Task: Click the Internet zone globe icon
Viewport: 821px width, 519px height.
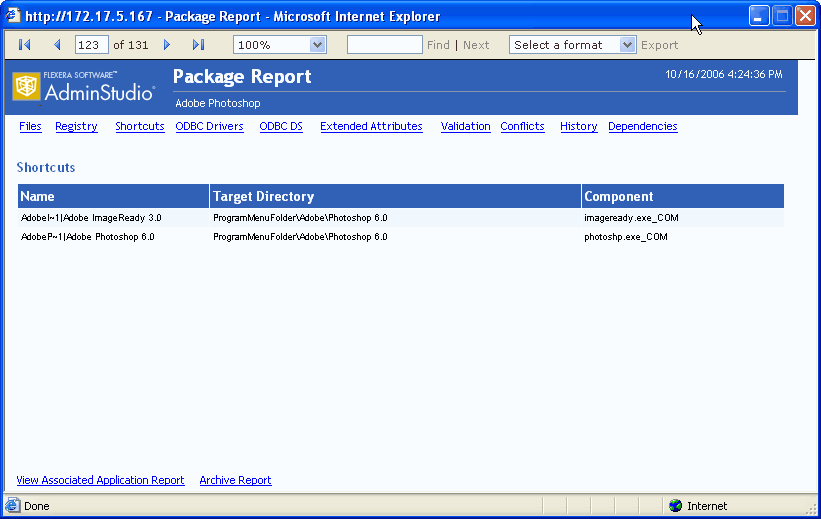Action: (x=675, y=506)
